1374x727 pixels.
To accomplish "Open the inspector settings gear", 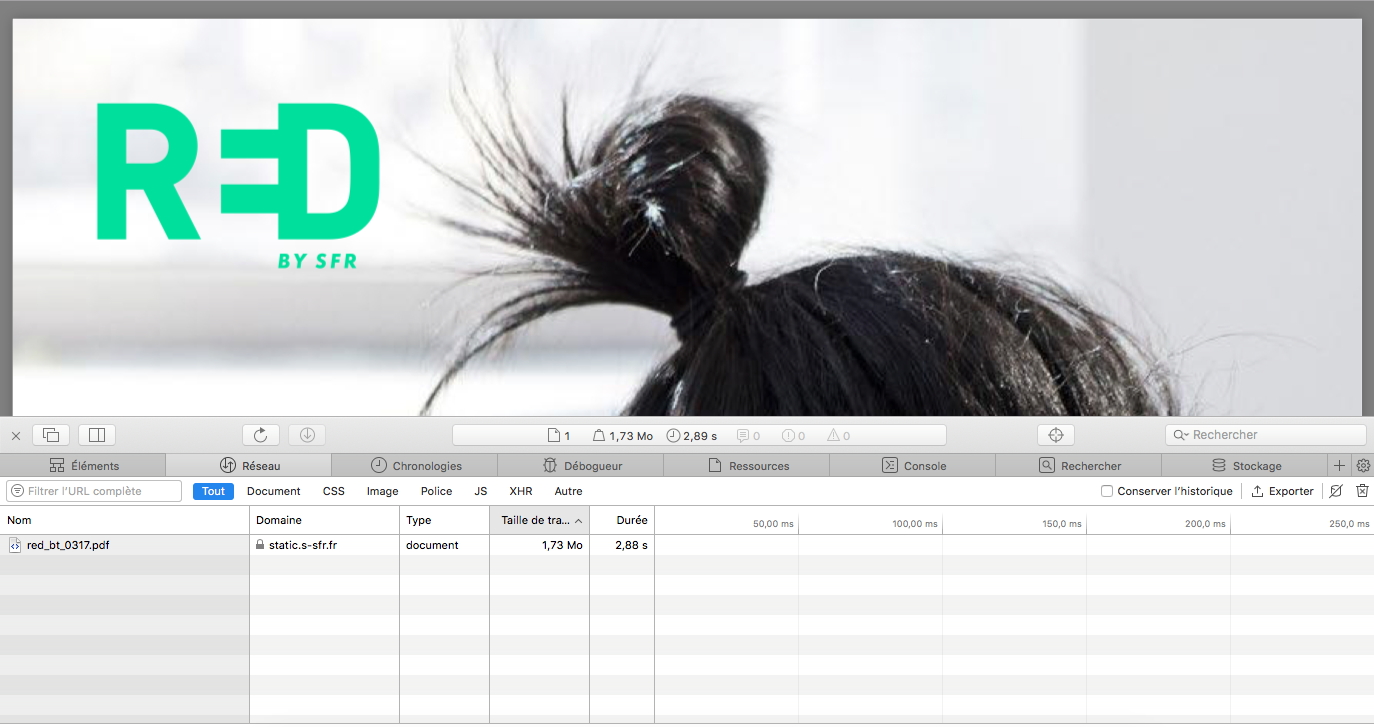I will [x=1362, y=466].
